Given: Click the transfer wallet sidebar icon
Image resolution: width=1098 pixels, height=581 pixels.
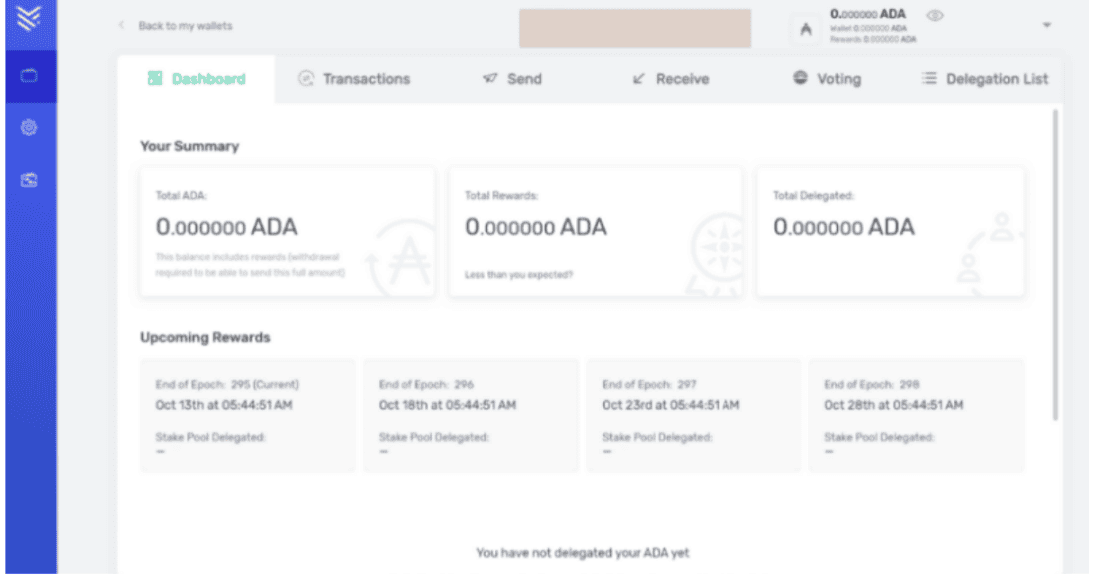Looking at the screenshot, I should [x=29, y=180].
